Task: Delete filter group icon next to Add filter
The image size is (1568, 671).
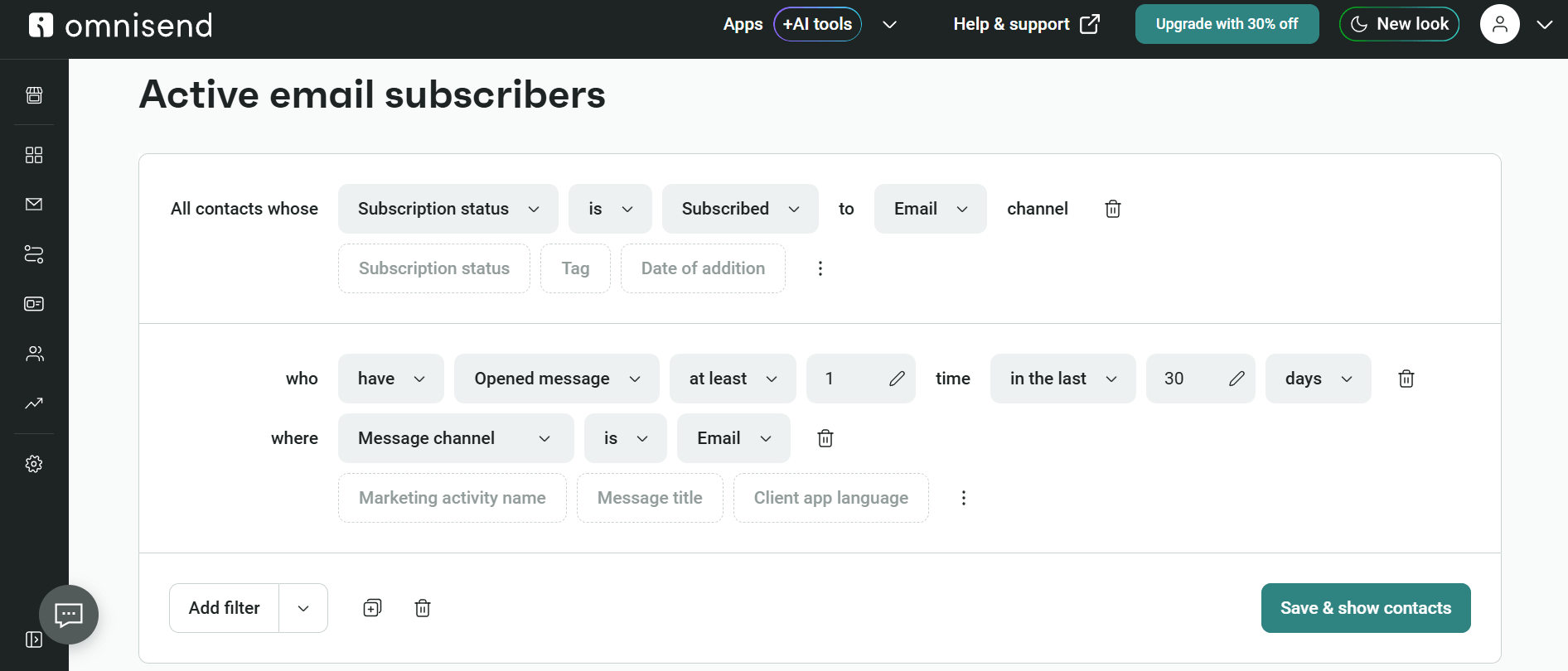Action: point(423,608)
